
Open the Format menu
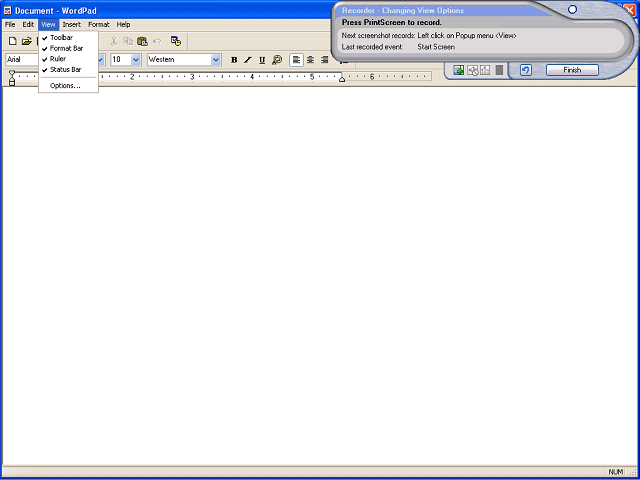tap(99, 24)
